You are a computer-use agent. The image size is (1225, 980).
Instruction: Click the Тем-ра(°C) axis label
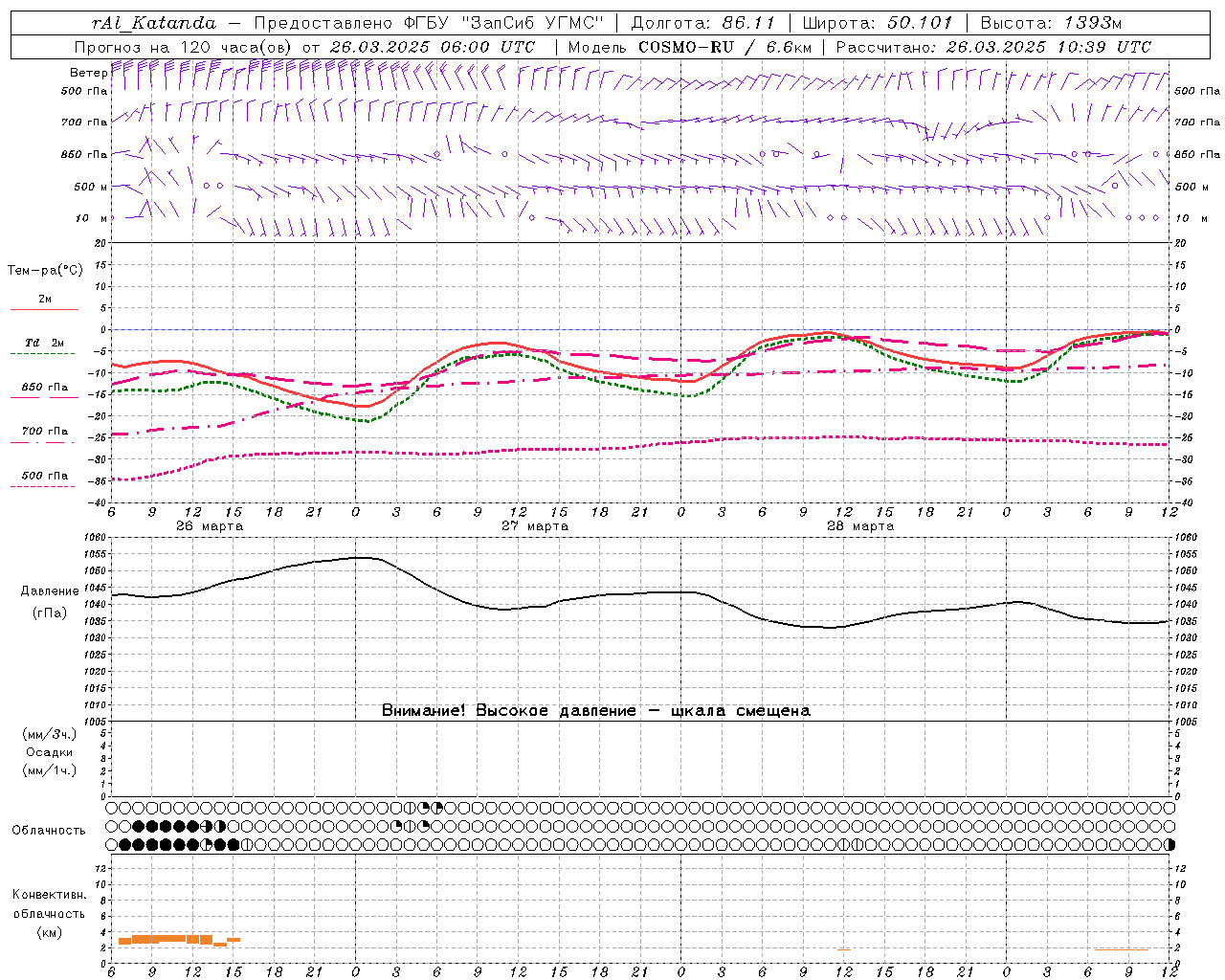pos(45,271)
